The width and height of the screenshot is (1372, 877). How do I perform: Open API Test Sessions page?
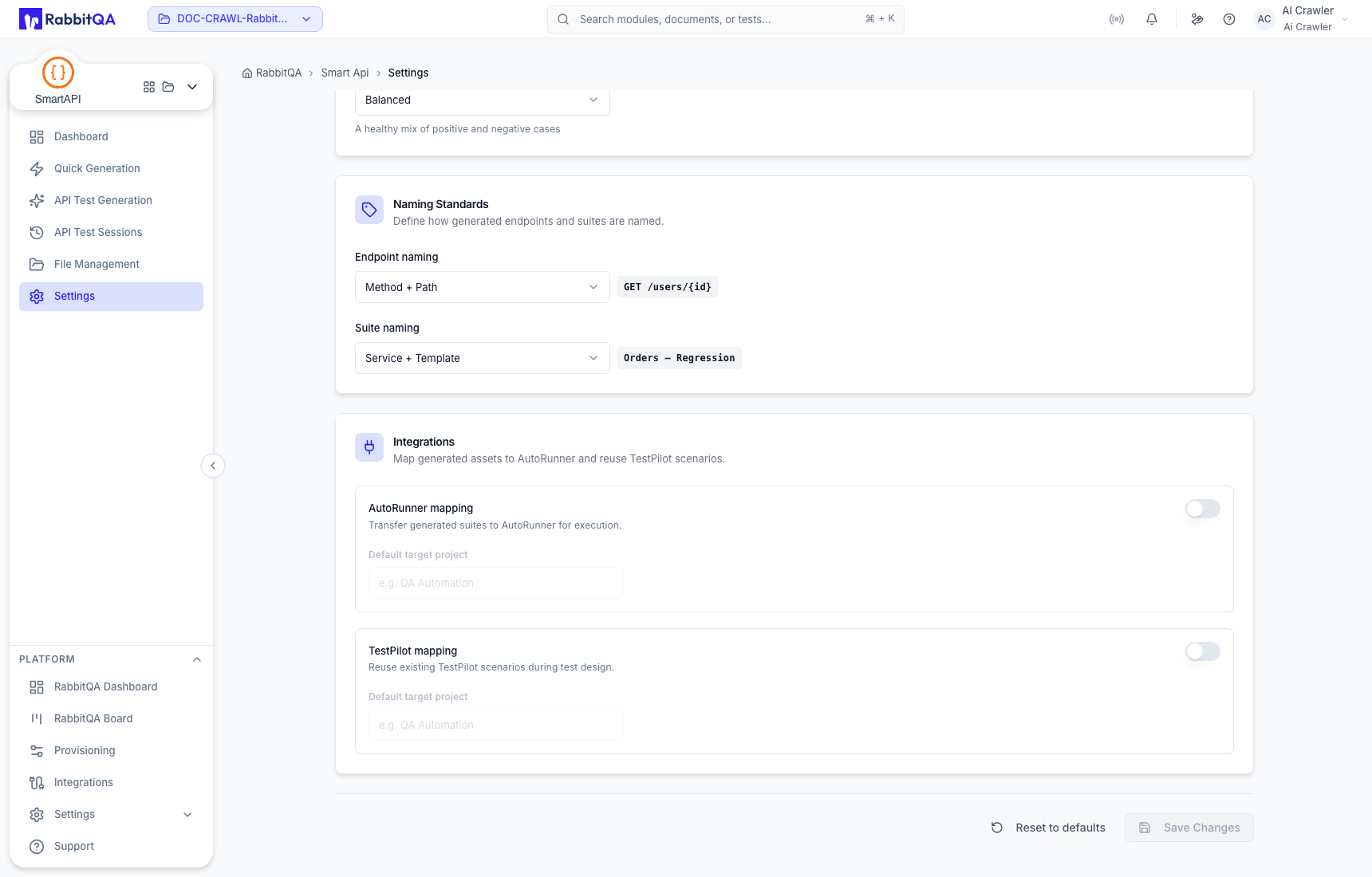coord(112,233)
